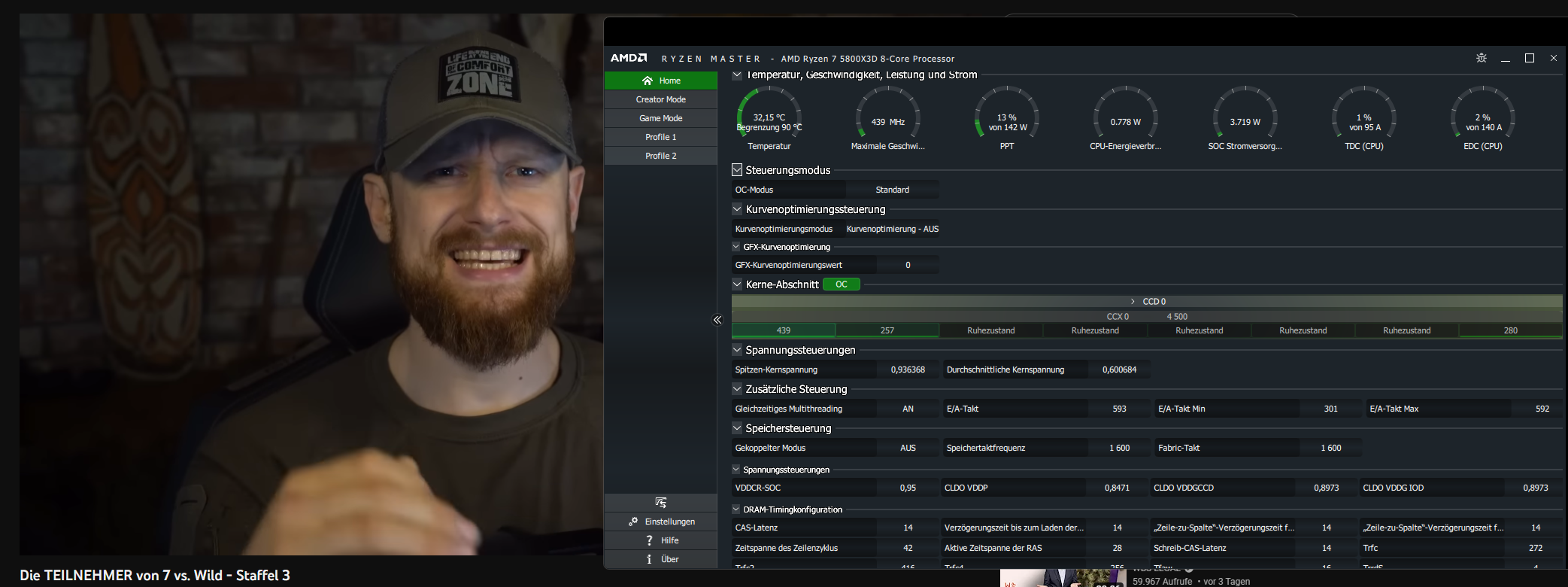Expand the CCD 0 chevron
Viewport: 1568px width, 587px height.
(x=1133, y=301)
